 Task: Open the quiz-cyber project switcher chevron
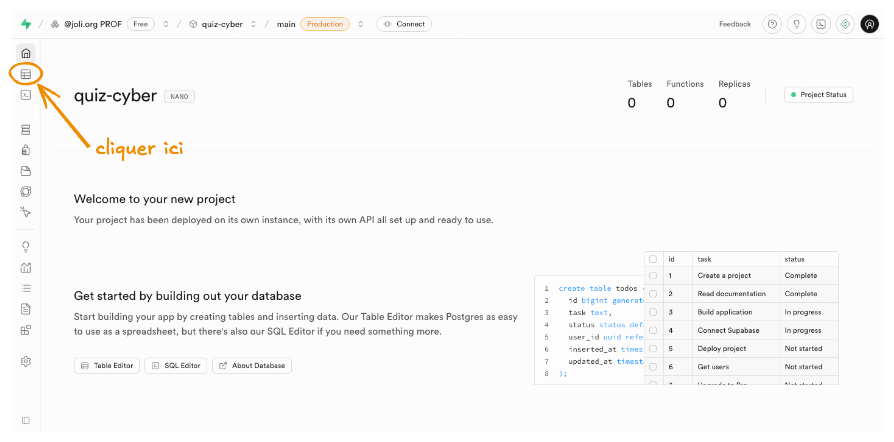[x=253, y=24]
